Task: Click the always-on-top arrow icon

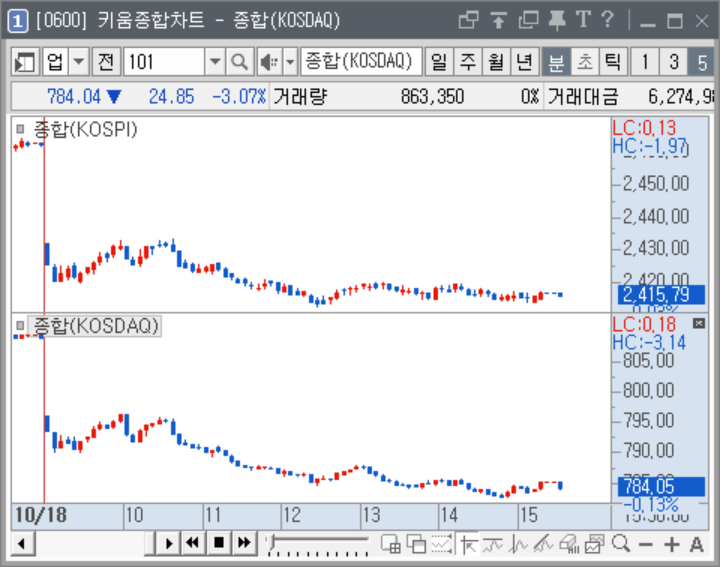Action: point(498,20)
